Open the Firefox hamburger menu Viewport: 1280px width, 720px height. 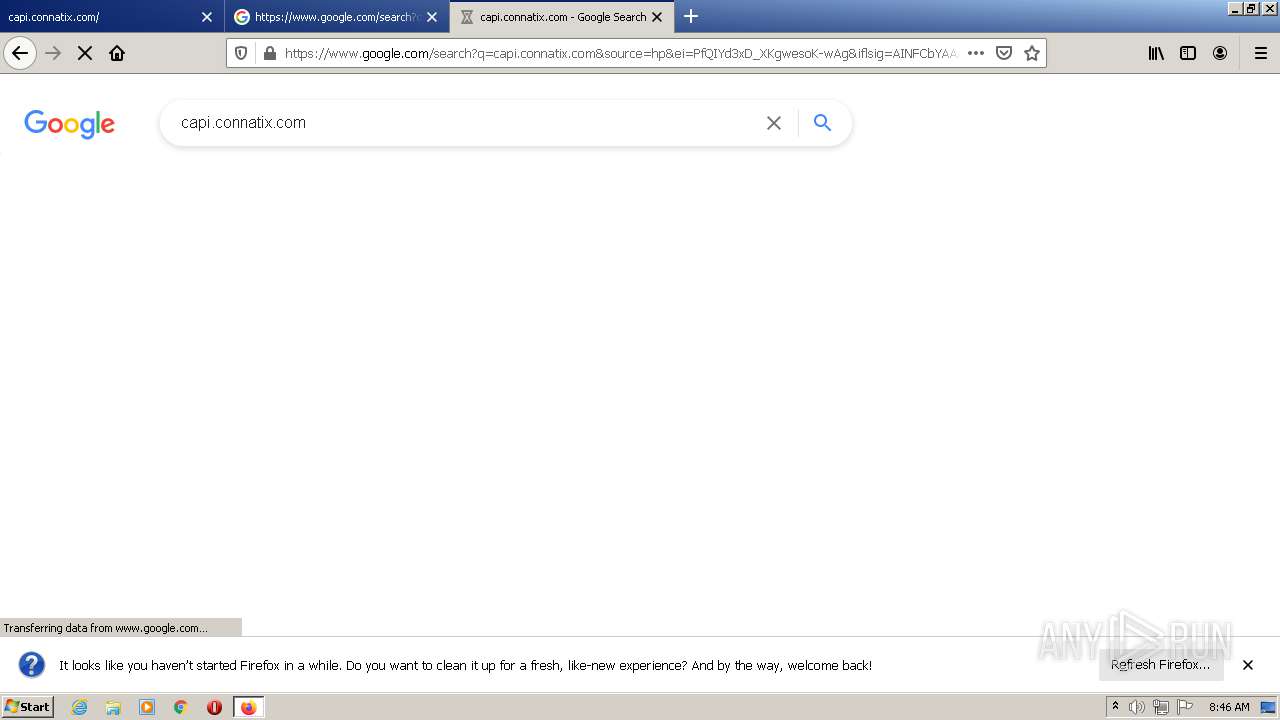(x=1261, y=53)
